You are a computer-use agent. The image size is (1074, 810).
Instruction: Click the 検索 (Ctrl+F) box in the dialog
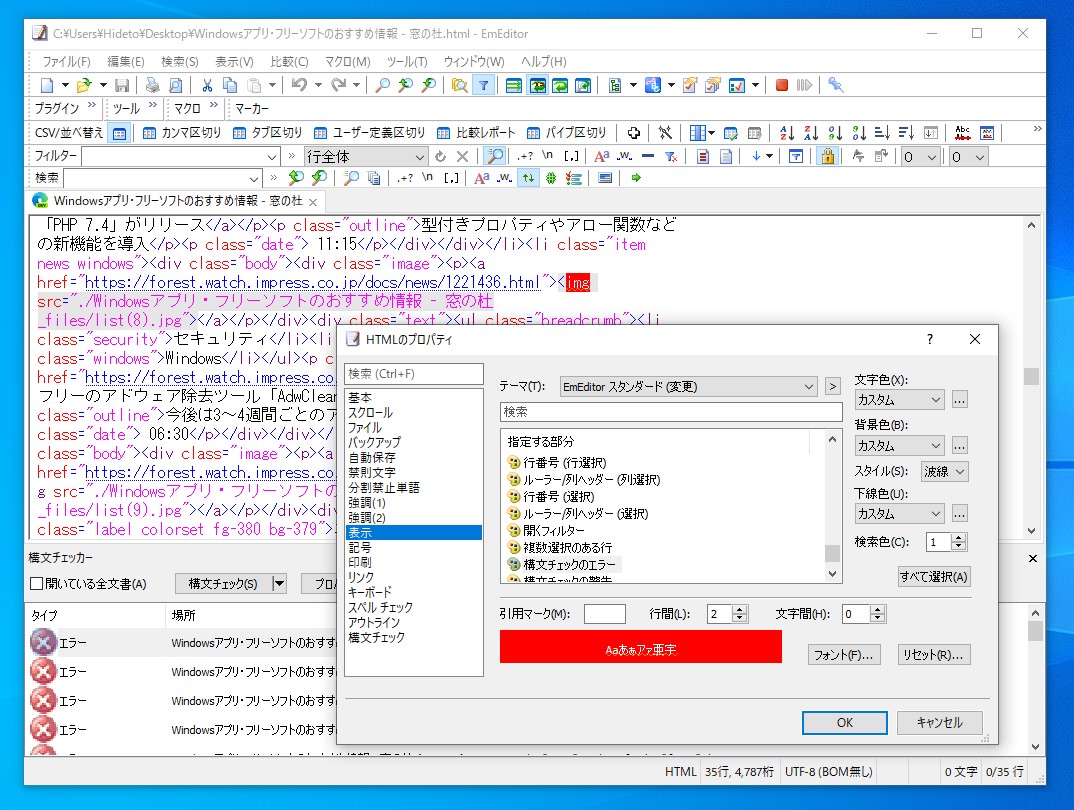pyautogui.click(x=414, y=374)
